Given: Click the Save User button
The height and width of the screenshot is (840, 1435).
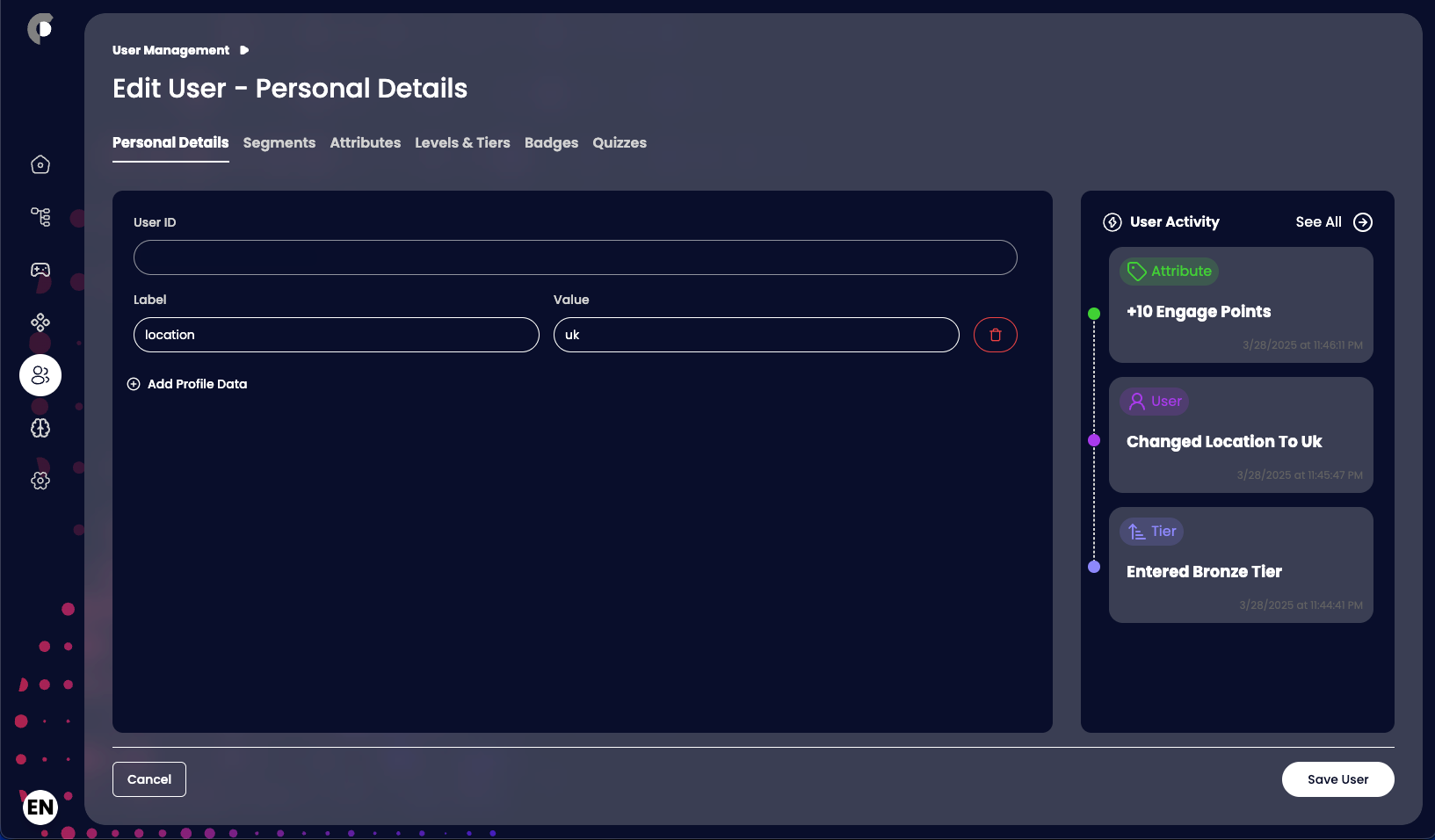Looking at the screenshot, I should click(x=1337, y=779).
